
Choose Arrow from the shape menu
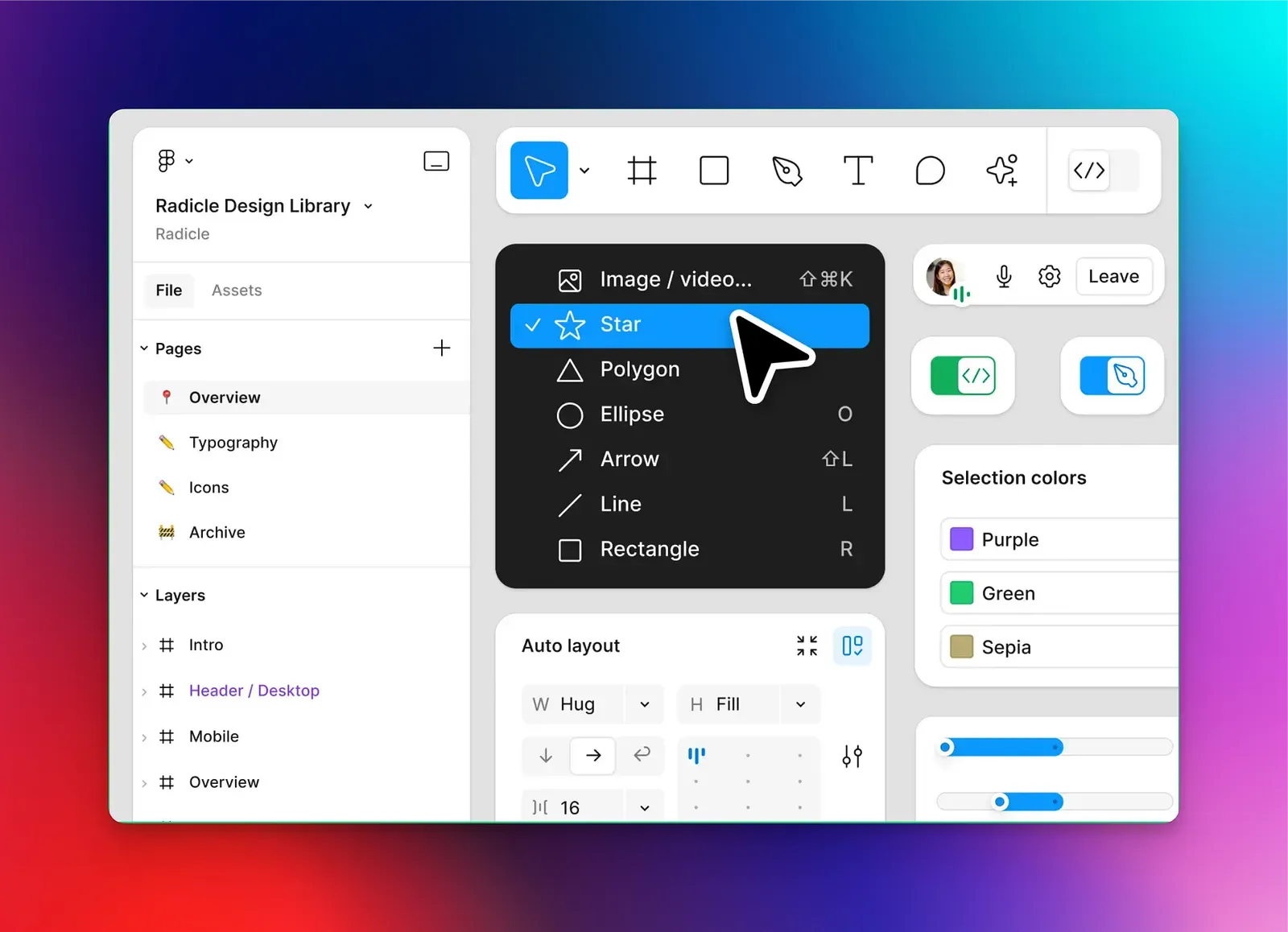click(690, 460)
